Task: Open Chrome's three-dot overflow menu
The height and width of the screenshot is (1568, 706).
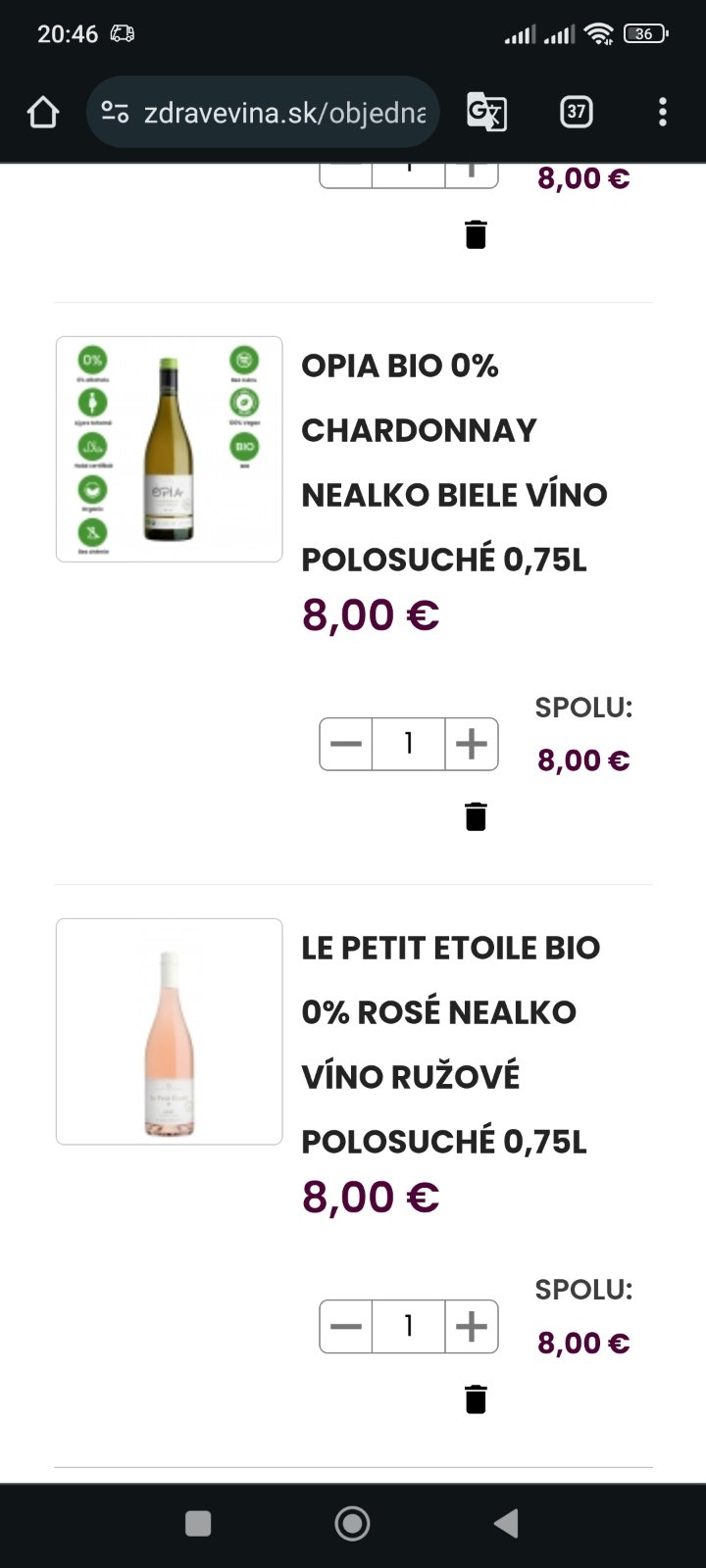Action: 663,112
